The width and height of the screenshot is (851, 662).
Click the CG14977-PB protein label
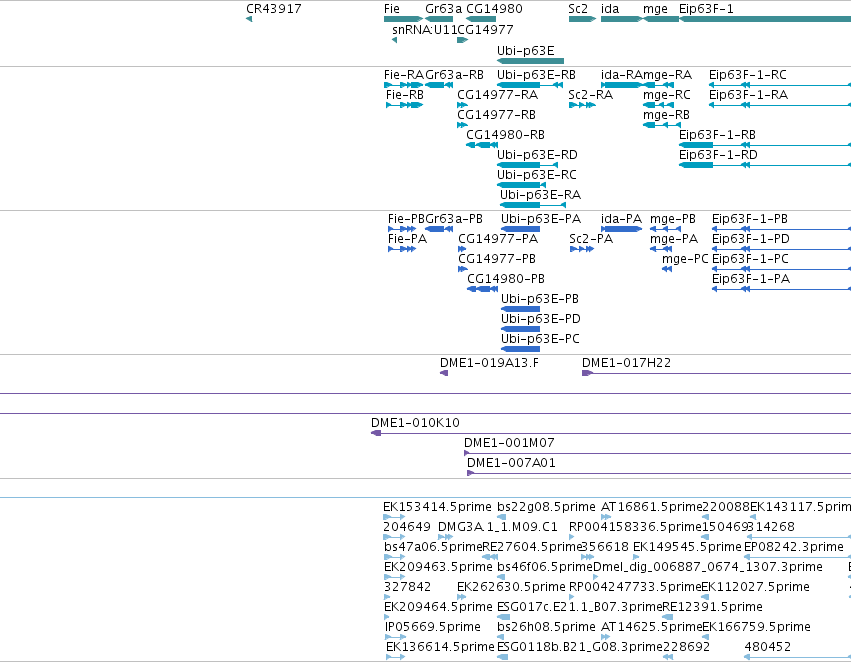[497, 259]
